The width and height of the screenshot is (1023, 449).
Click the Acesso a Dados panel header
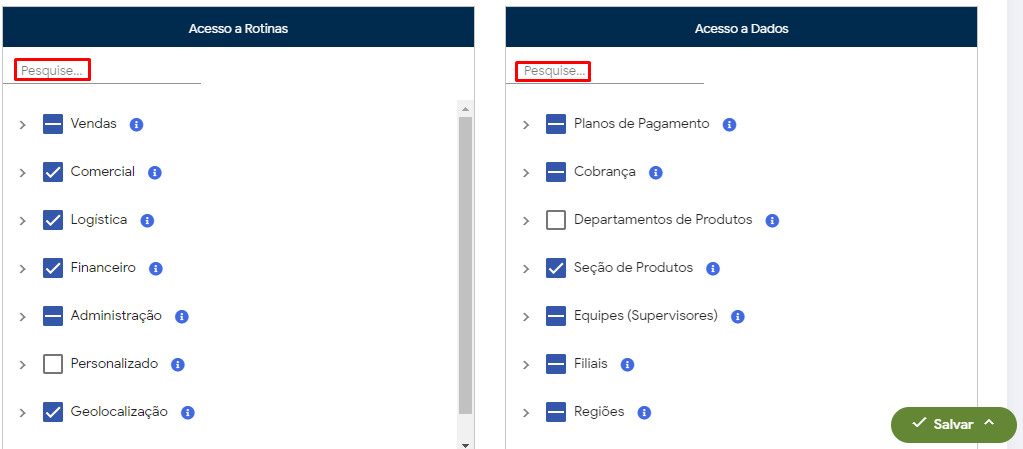point(741,28)
